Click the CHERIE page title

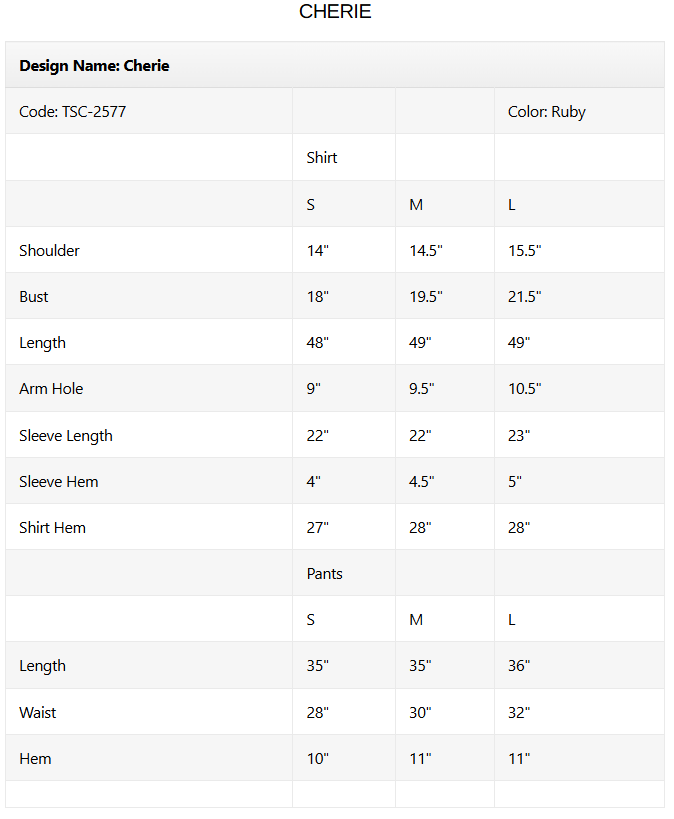point(335,12)
